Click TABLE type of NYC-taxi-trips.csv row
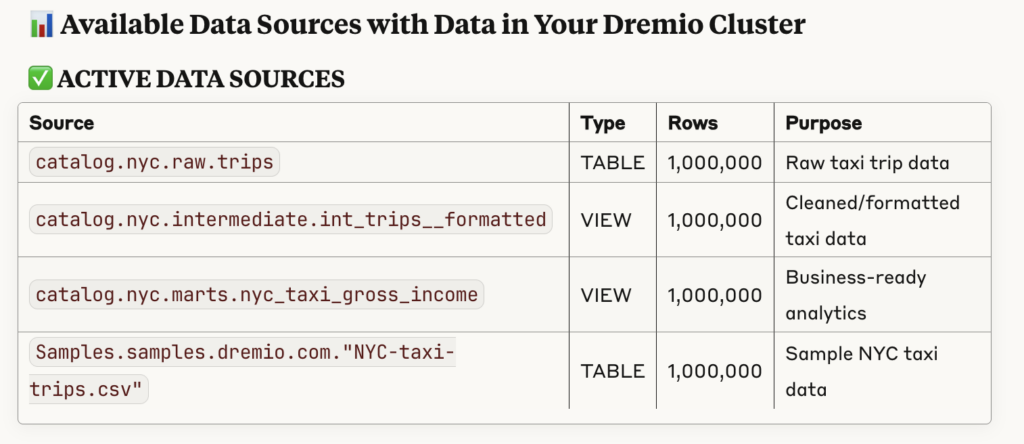Viewport: 1024px width, 444px height. pos(613,372)
